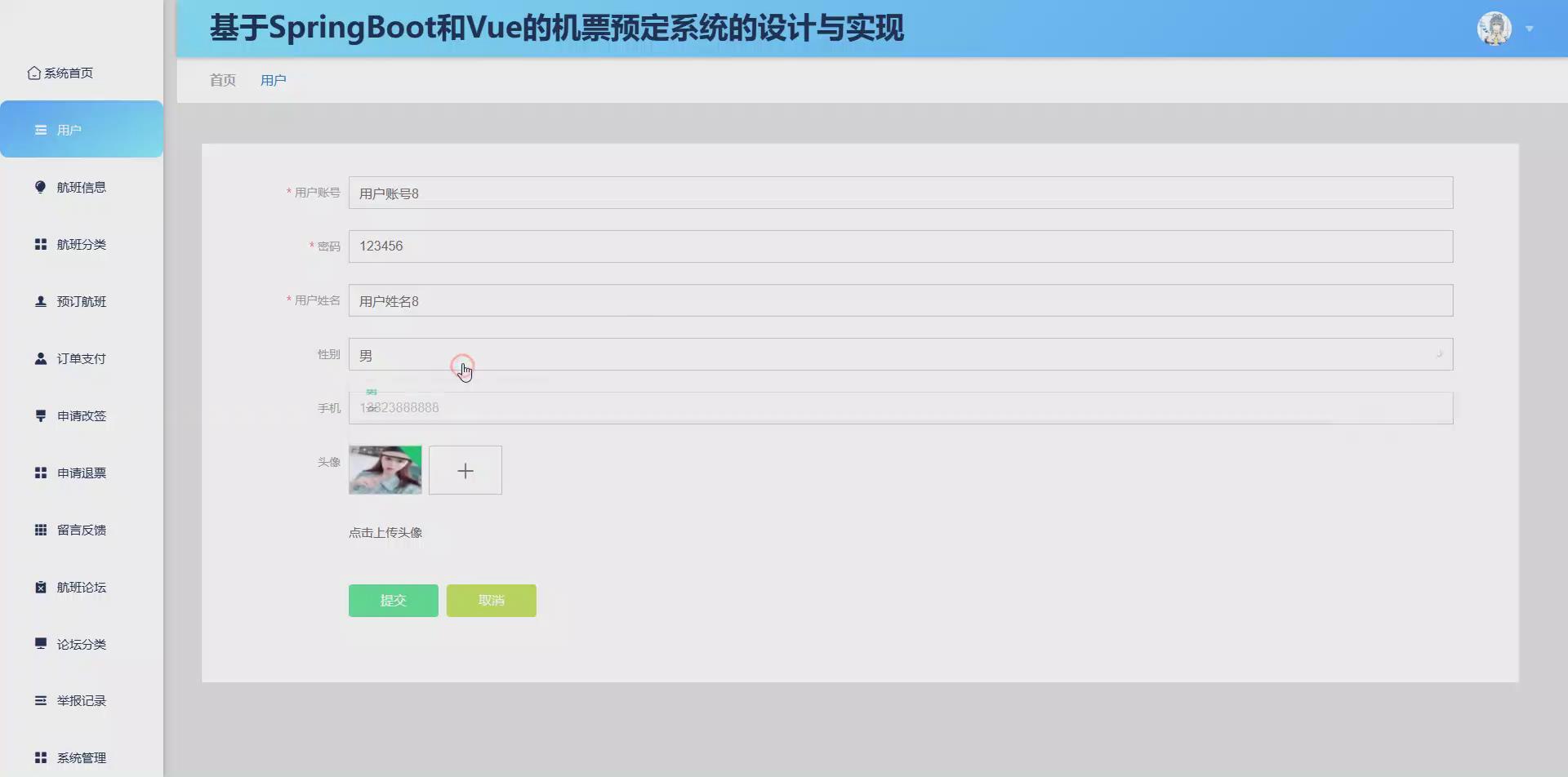Click the uploaded avatar photo thumbnail

click(385, 470)
